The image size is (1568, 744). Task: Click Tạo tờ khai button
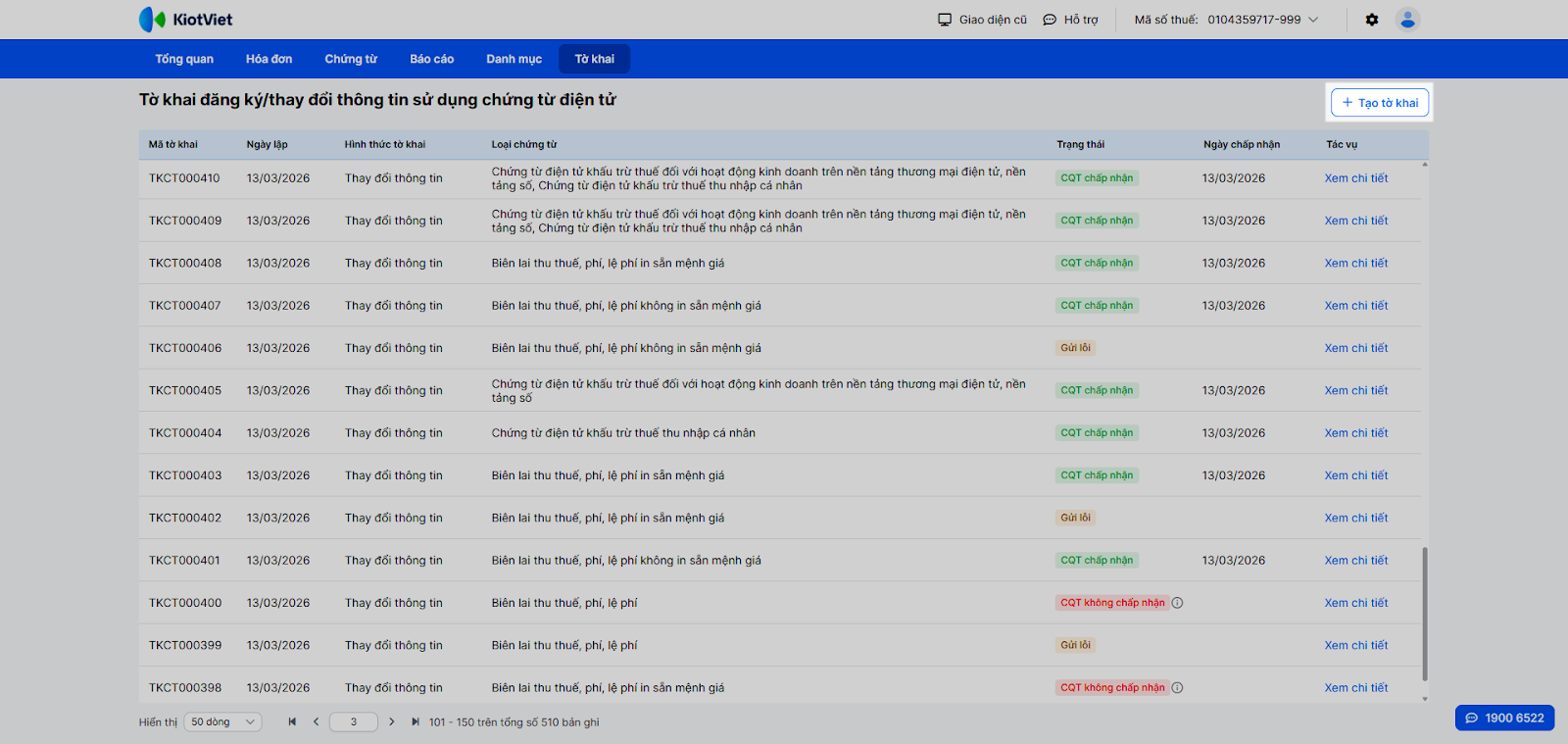click(x=1380, y=103)
